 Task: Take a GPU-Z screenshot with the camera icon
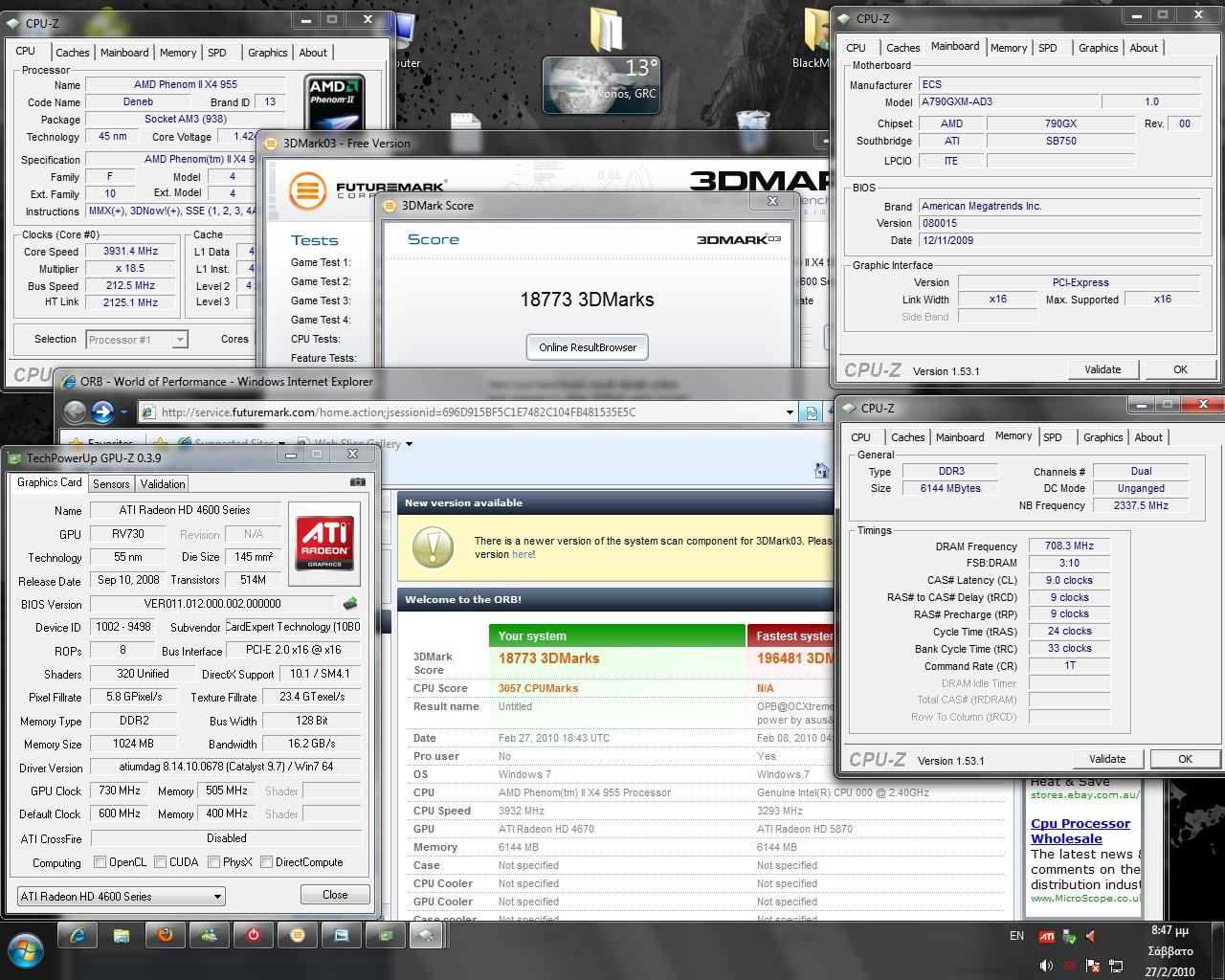357,482
